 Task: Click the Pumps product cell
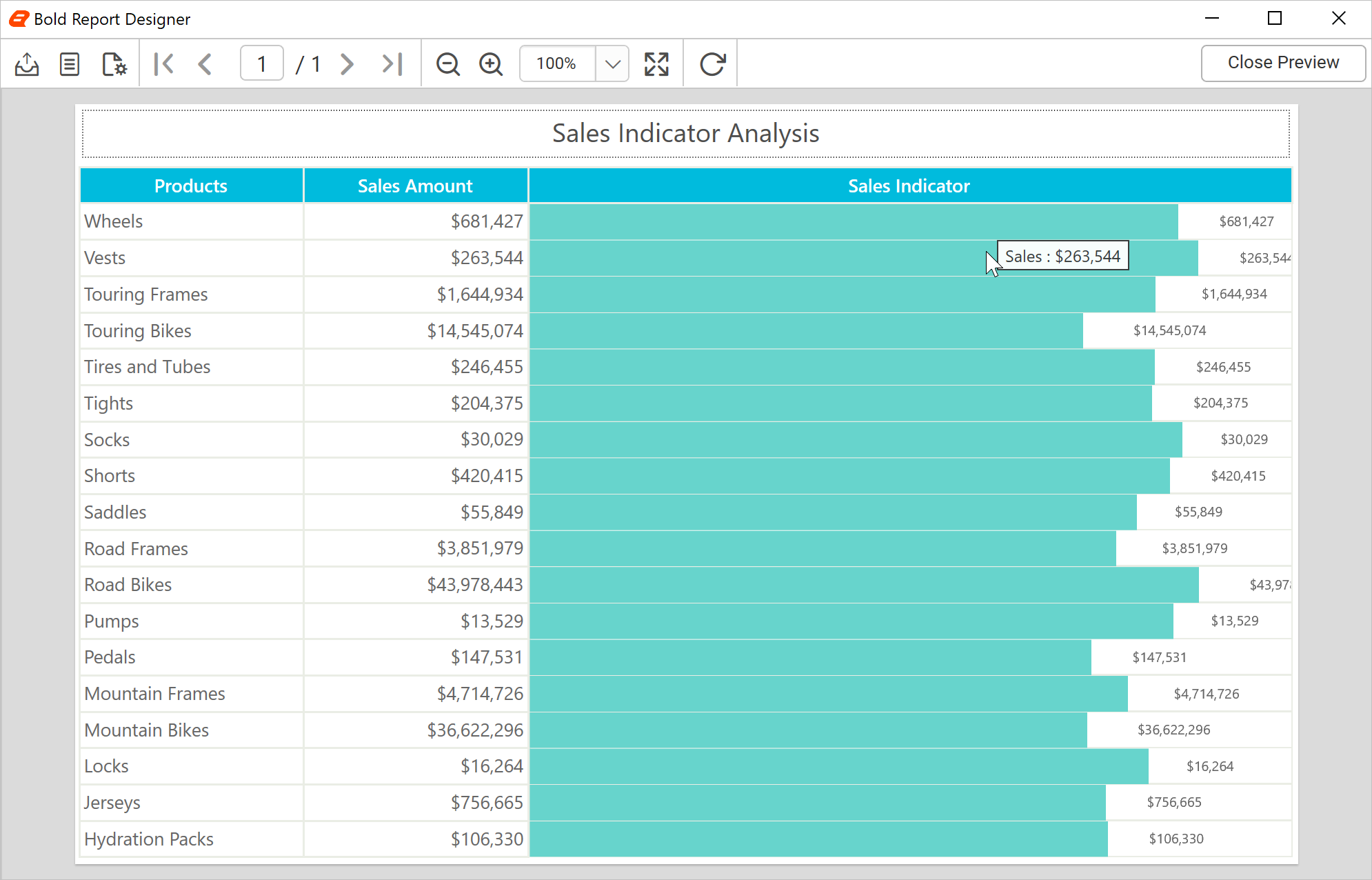(x=191, y=621)
